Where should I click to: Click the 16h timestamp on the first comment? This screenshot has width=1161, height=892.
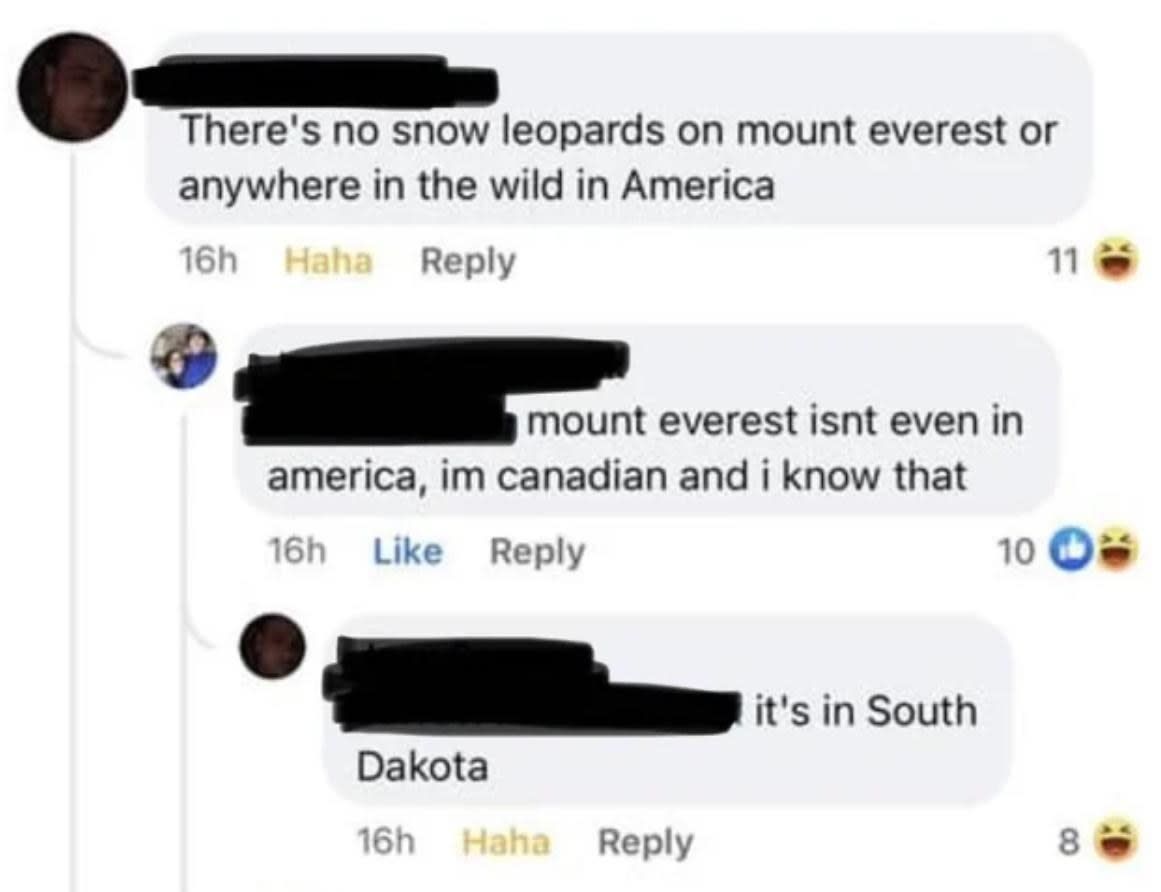(x=207, y=261)
